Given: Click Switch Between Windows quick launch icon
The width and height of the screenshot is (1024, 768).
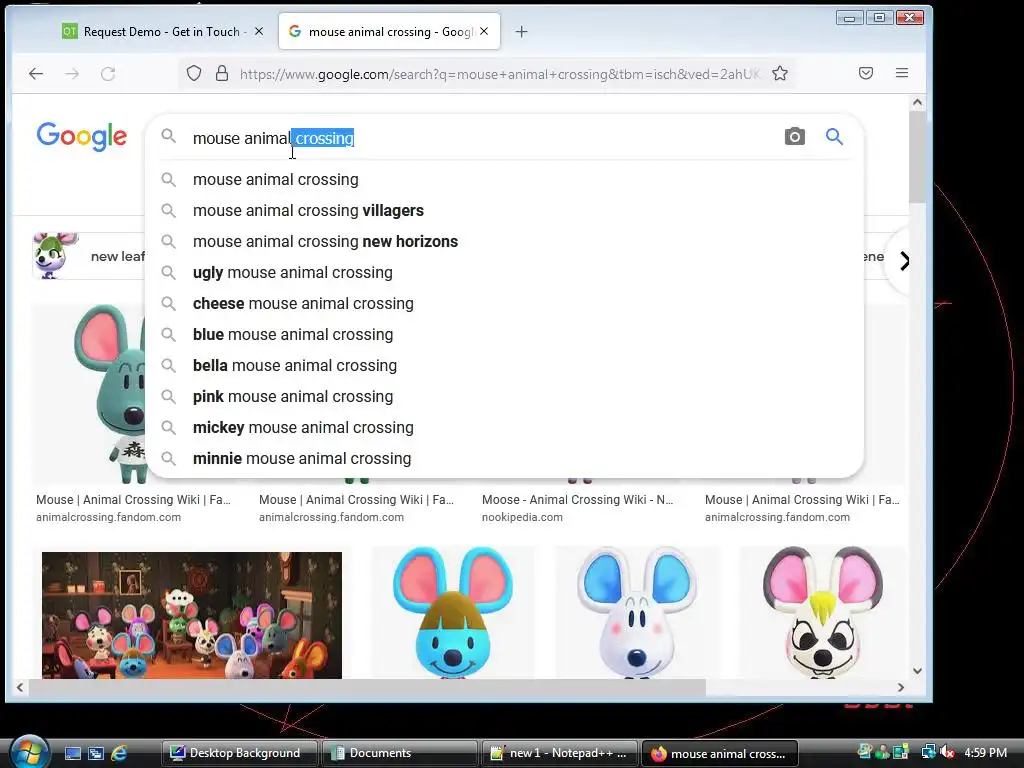Looking at the screenshot, I should (96, 753).
